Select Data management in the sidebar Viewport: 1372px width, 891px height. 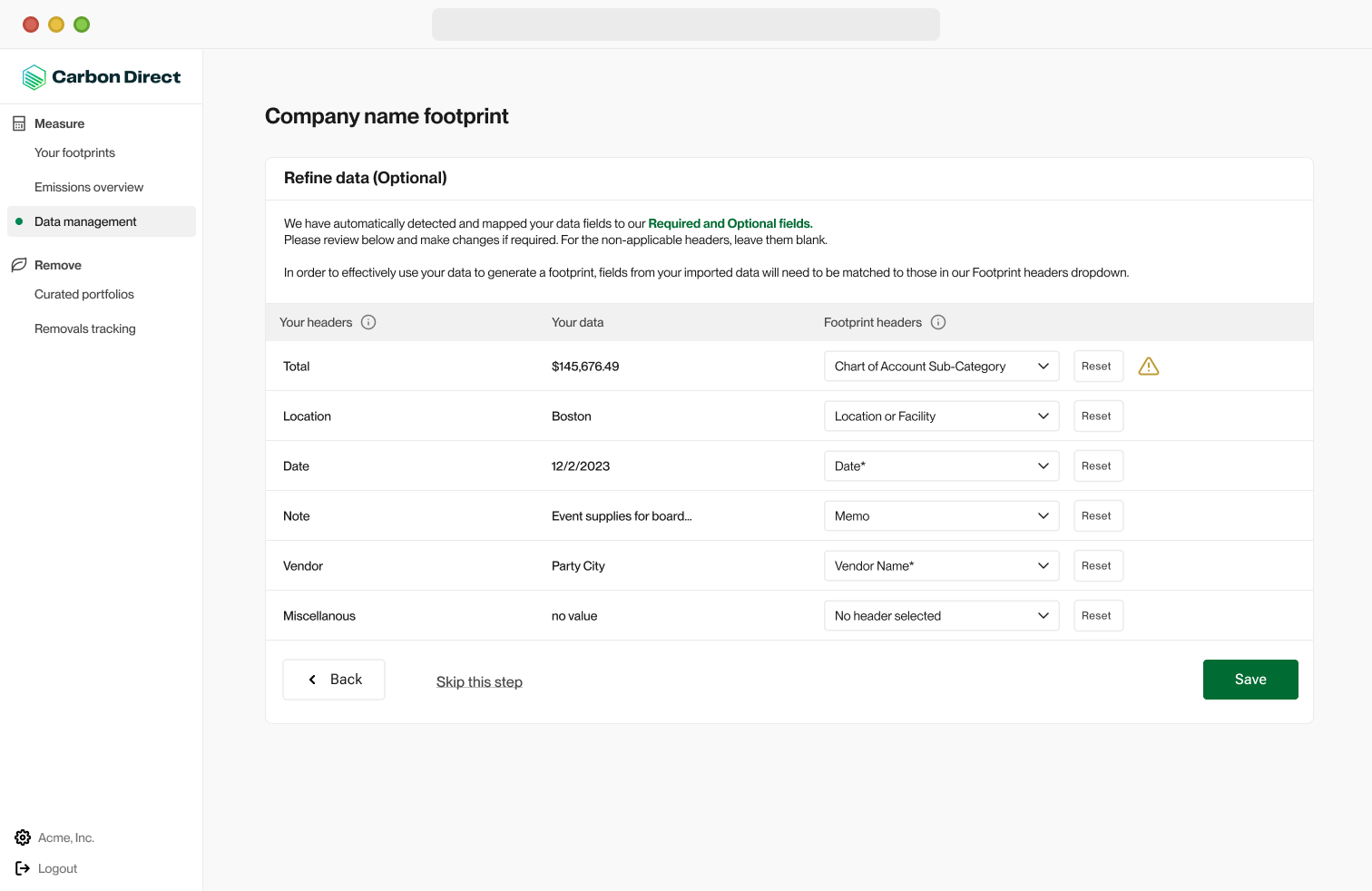pyautogui.click(x=102, y=221)
